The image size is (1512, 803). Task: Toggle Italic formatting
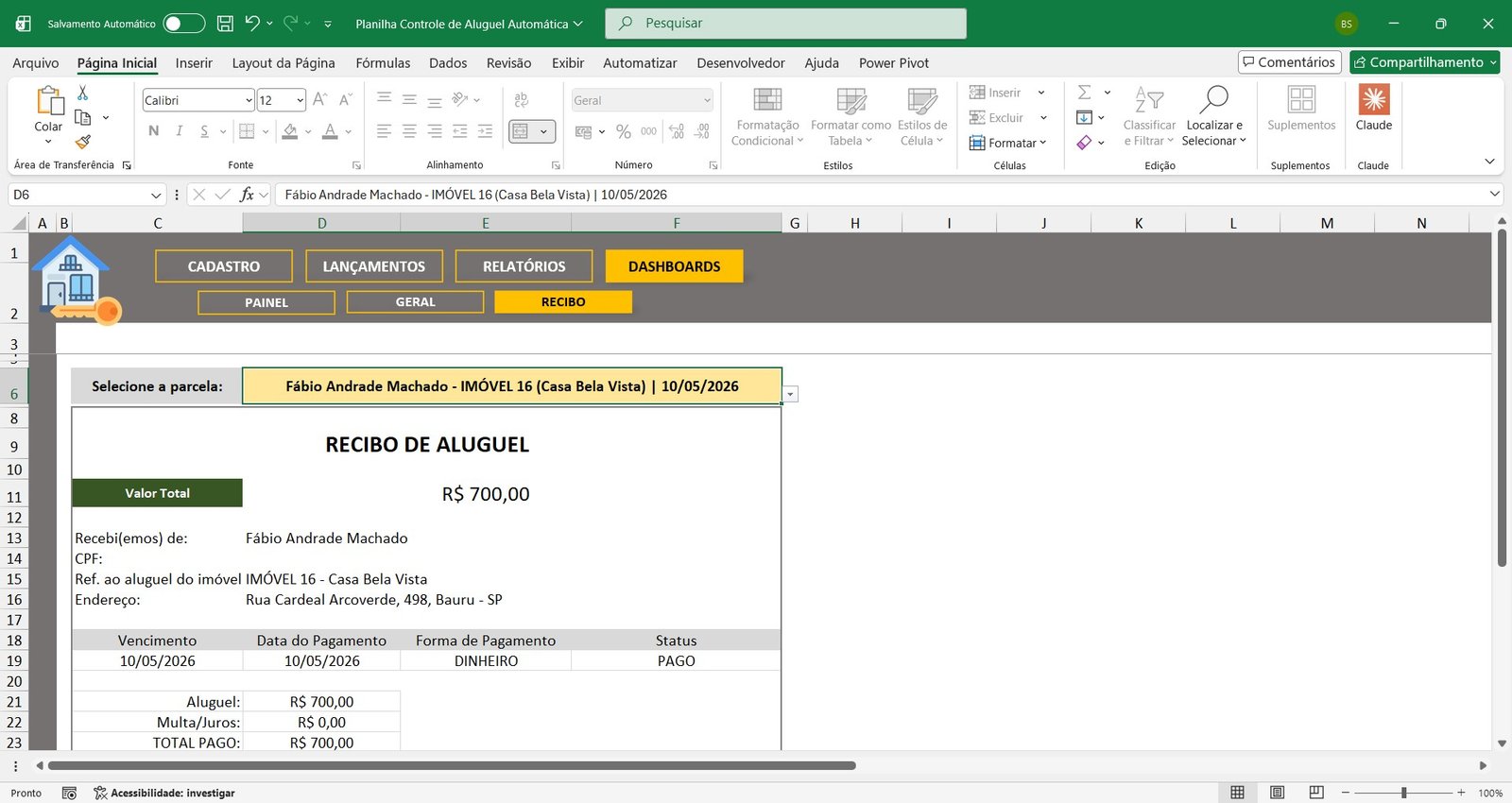(x=179, y=131)
